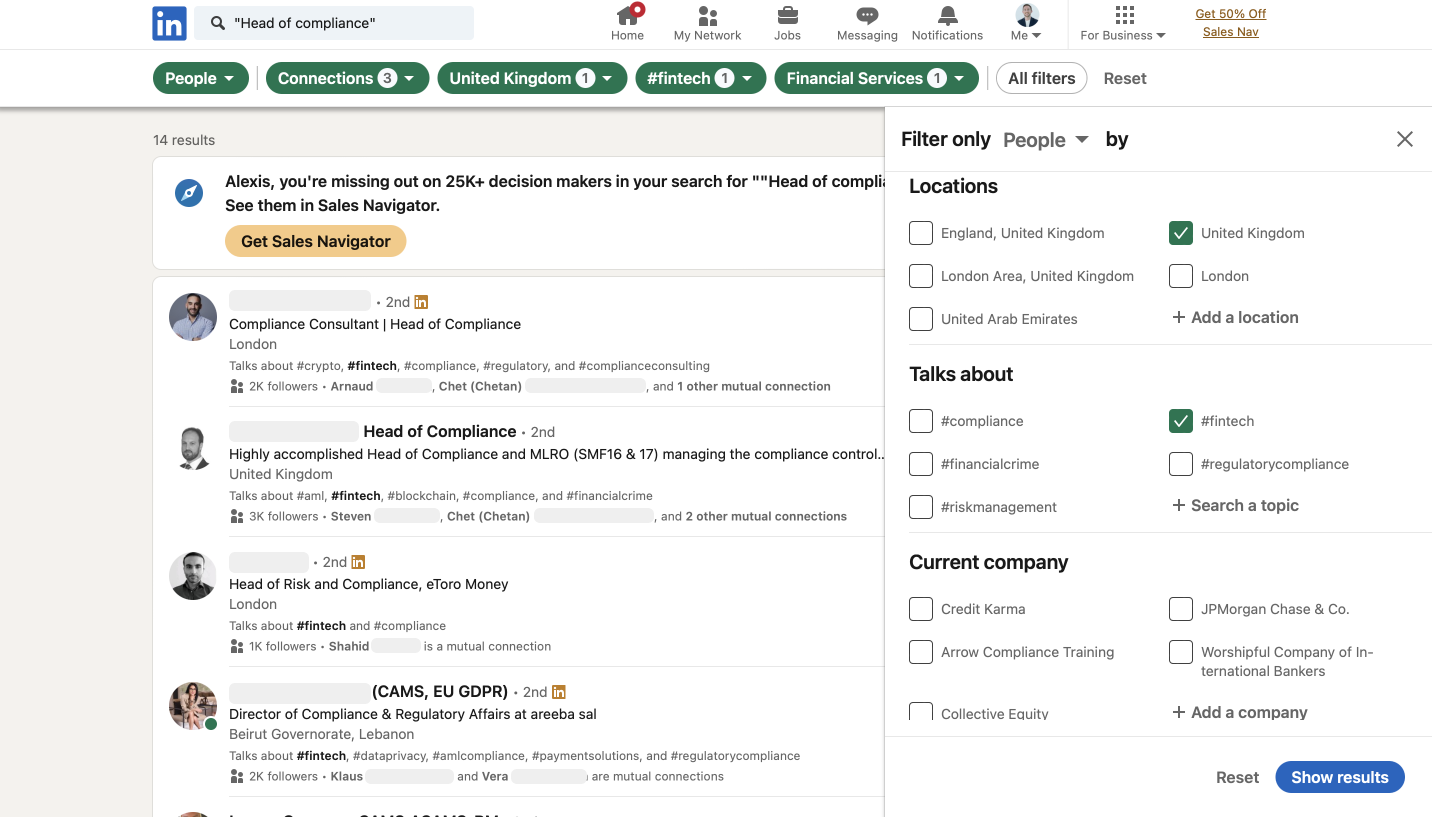Click followers icon in 2K followers Klaus row

(x=237, y=776)
